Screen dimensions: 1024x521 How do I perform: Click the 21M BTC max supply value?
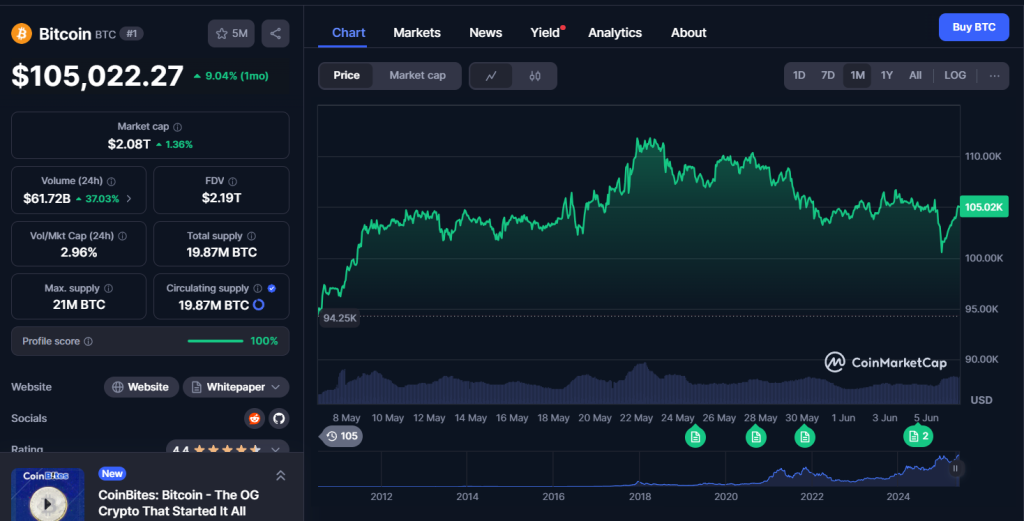78,305
